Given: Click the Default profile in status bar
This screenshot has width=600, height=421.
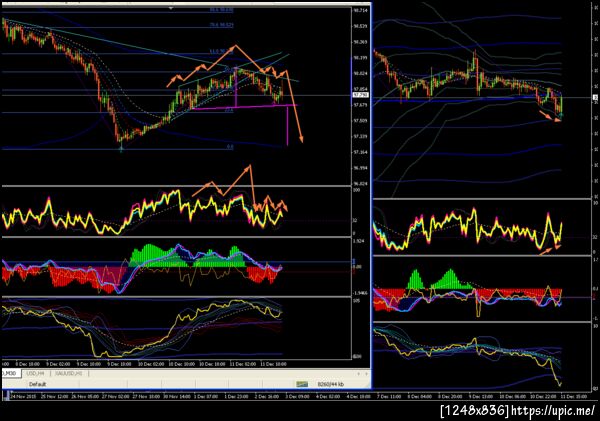Looking at the screenshot, I should tap(38, 384).
